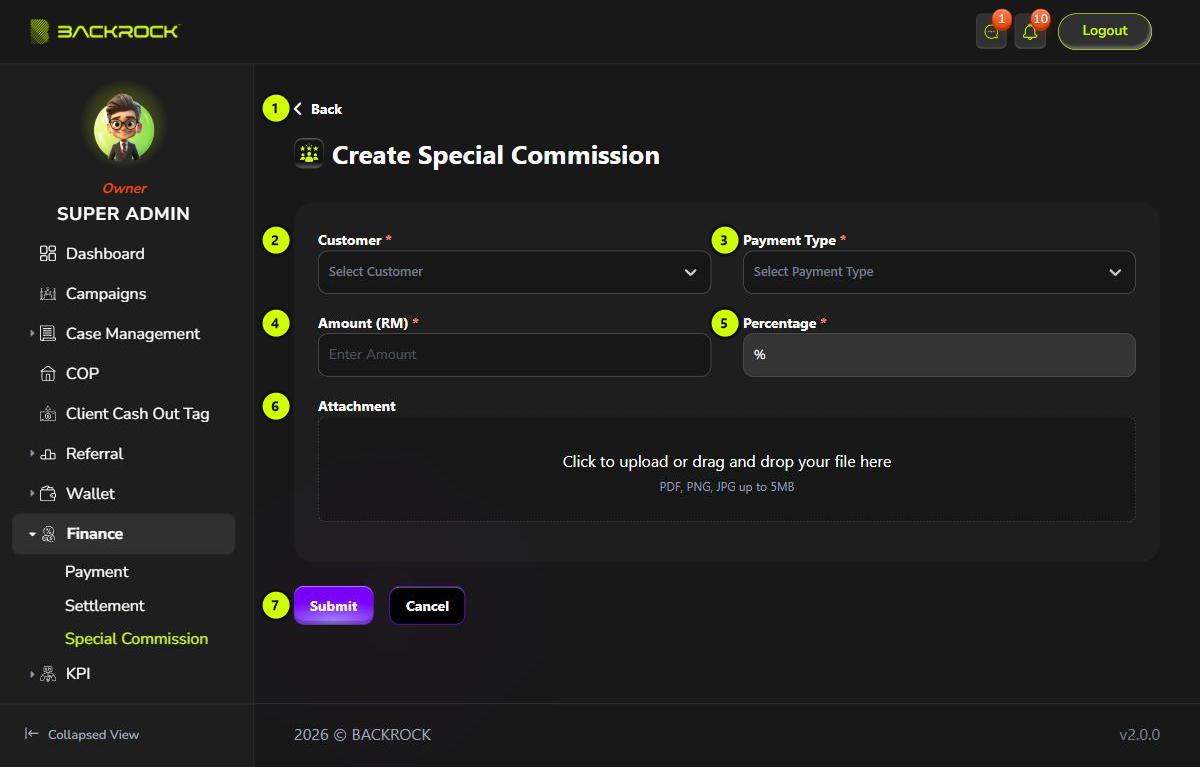
Task: Click the Campaigns icon in sidebar
Action: coord(48,294)
